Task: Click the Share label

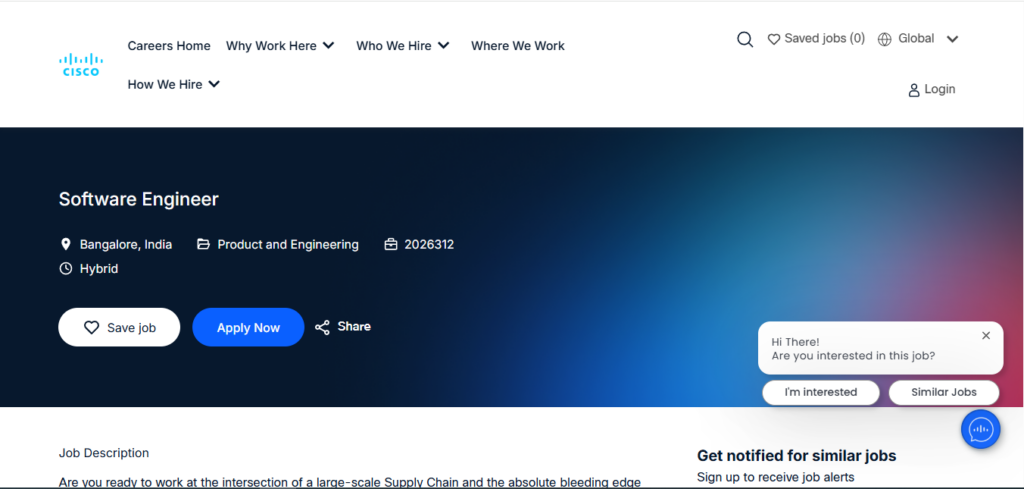Action: tap(354, 326)
